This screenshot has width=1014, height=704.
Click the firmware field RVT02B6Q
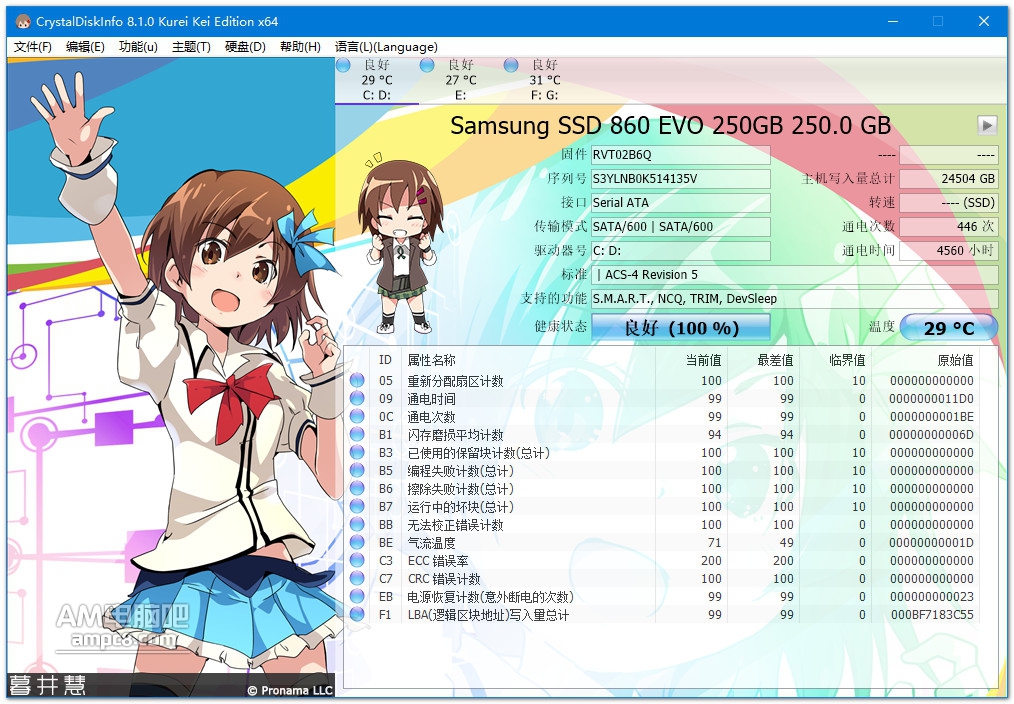[681, 155]
